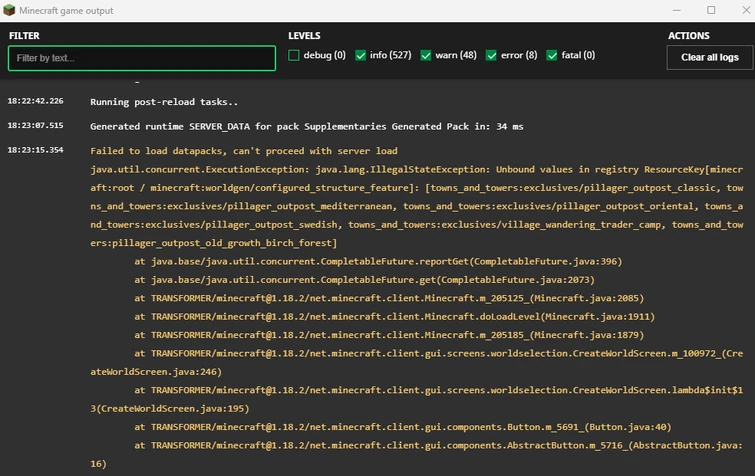This screenshot has height=476, width=755.
Task: Focus the Filter by text field
Action: point(142,58)
